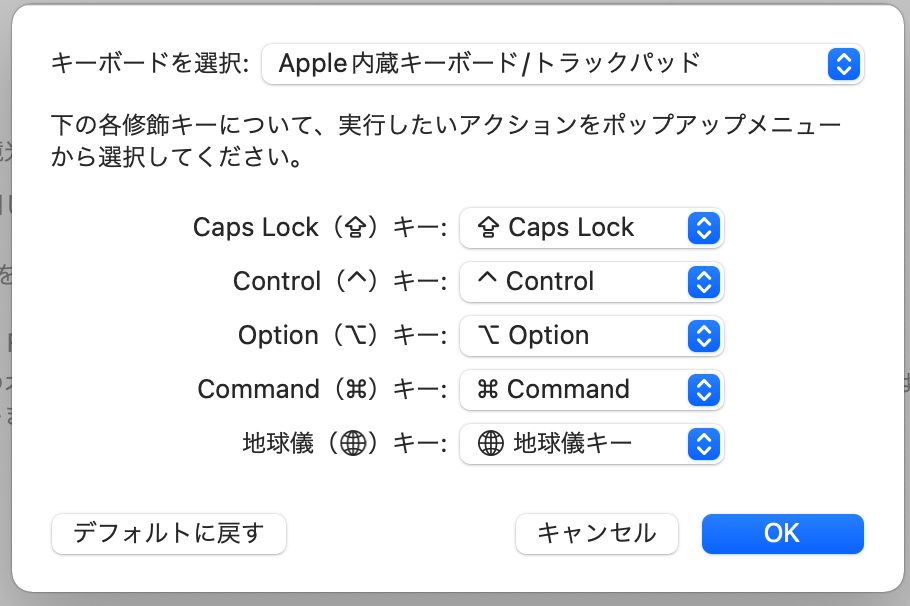Click the ⇪ symbol inside Caps Lock popup
The image size is (910, 606).
point(489,228)
